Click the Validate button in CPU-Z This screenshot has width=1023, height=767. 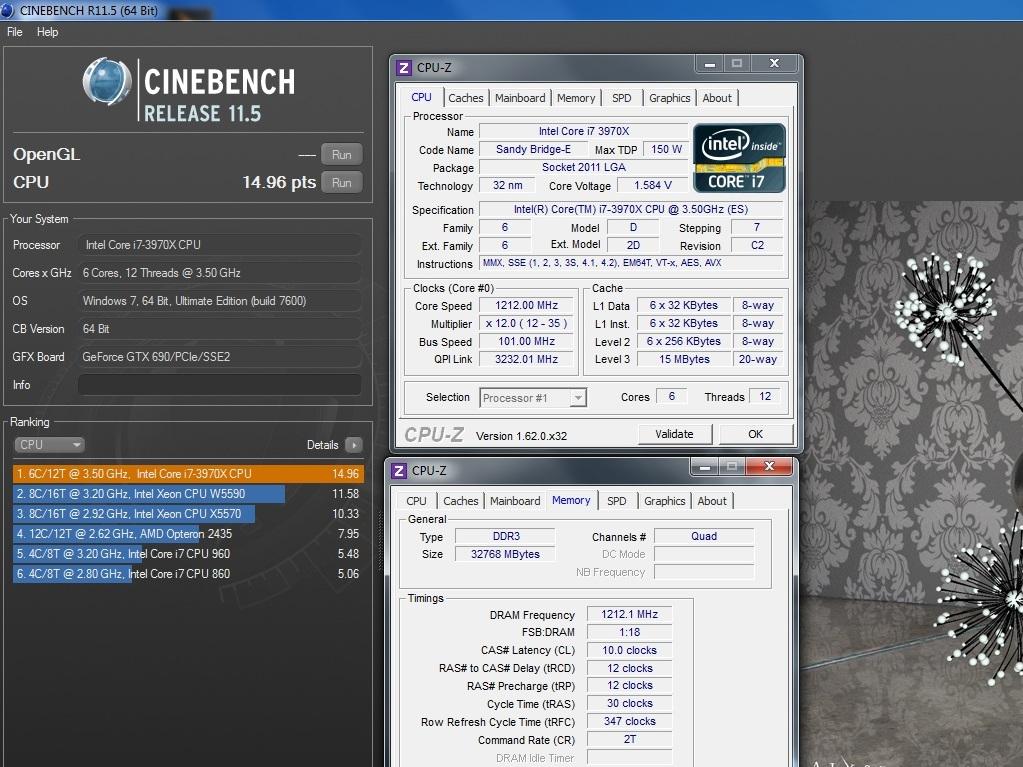tap(674, 434)
